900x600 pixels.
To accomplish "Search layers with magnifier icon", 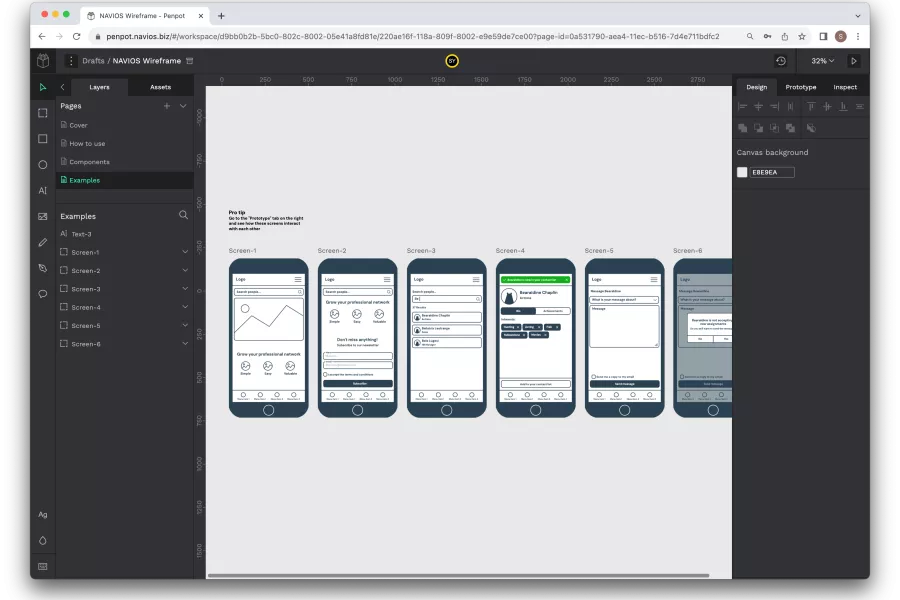I will (183, 215).
